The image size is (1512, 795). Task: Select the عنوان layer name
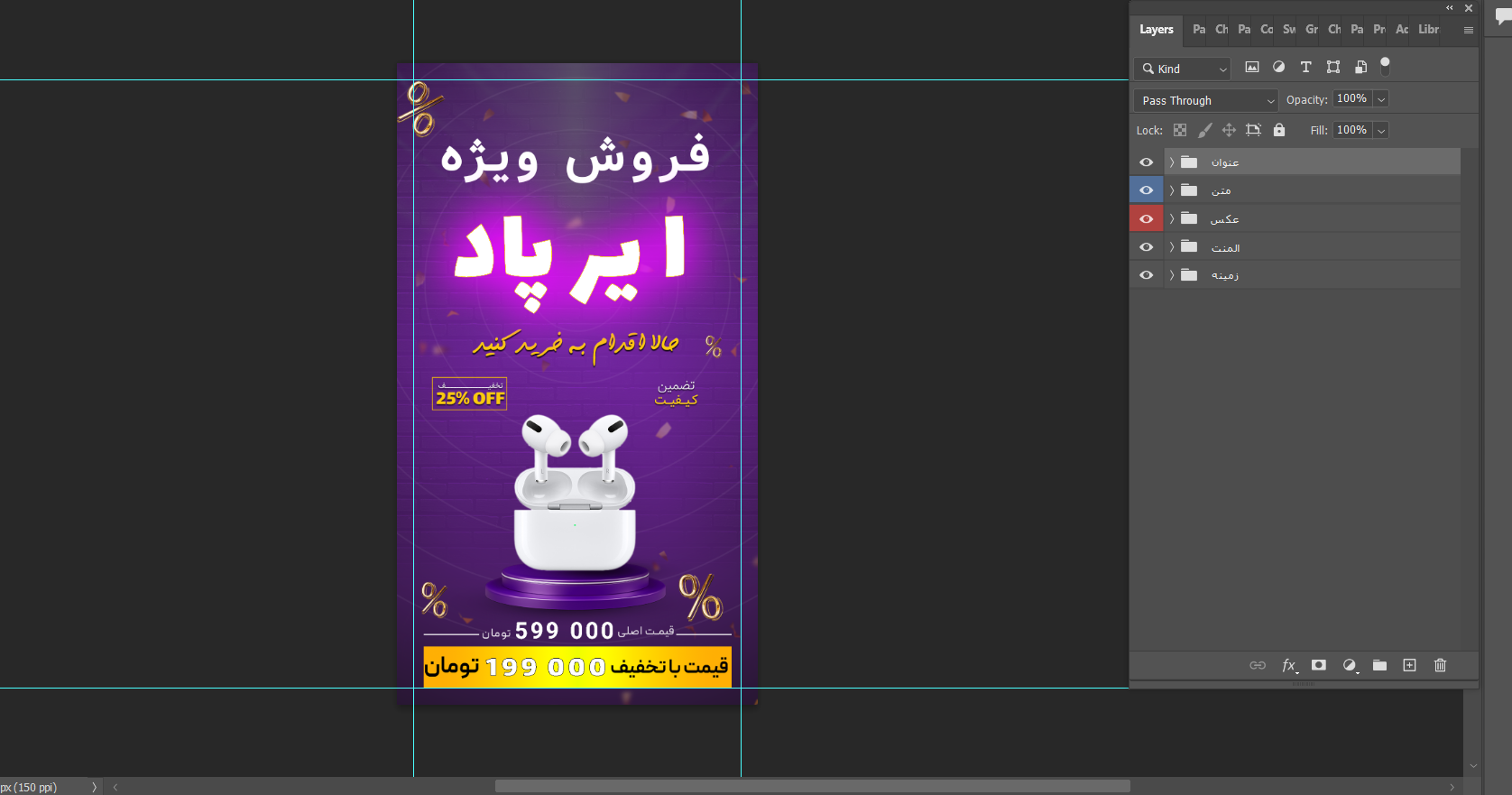(x=1225, y=162)
